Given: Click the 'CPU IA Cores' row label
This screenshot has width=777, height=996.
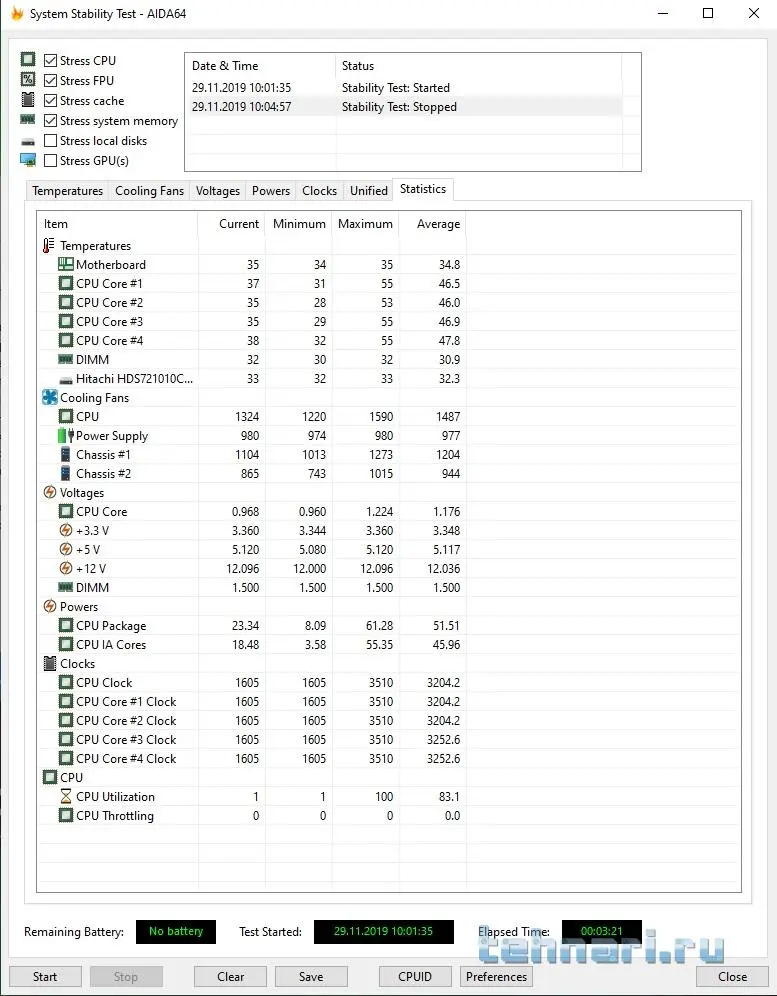Looking at the screenshot, I should (111, 645).
